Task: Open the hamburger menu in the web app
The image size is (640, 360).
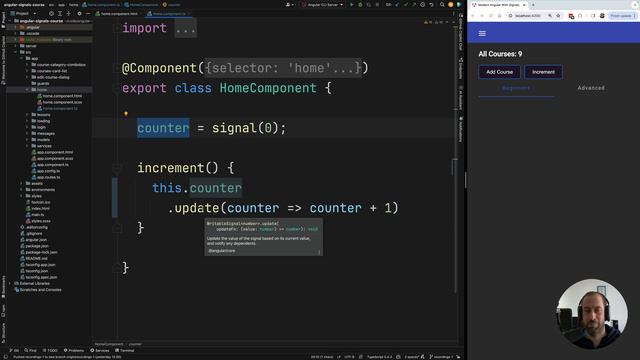Action: 482,33
